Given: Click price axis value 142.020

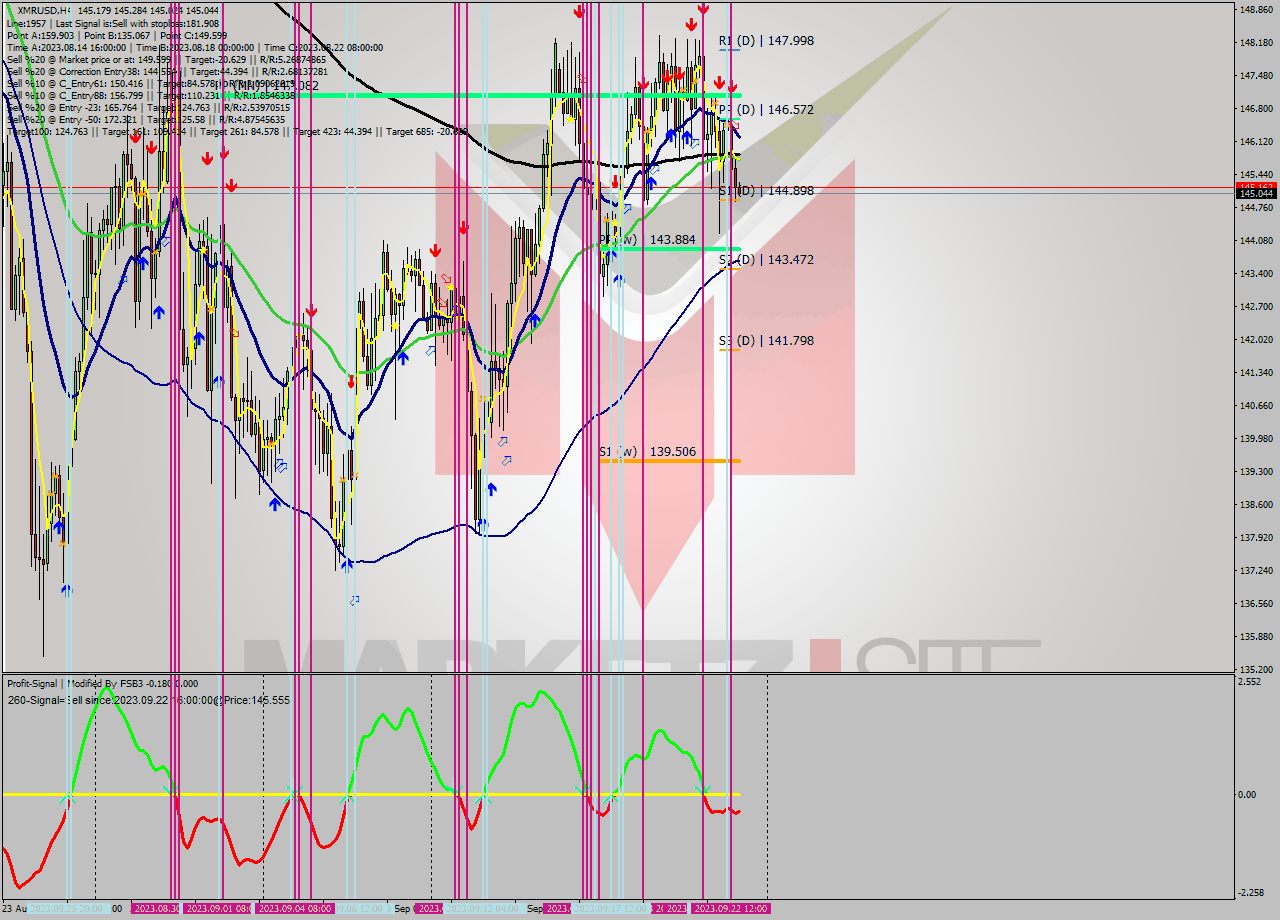Looking at the screenshot, I should point(1256,339).
